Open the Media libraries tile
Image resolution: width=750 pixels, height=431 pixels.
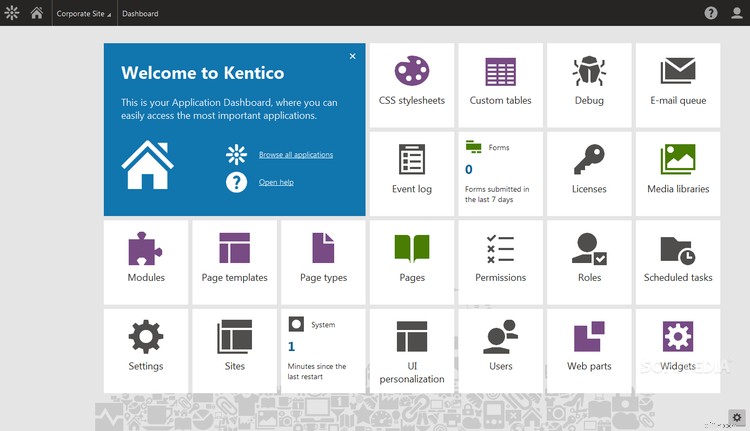pos(678,173)
